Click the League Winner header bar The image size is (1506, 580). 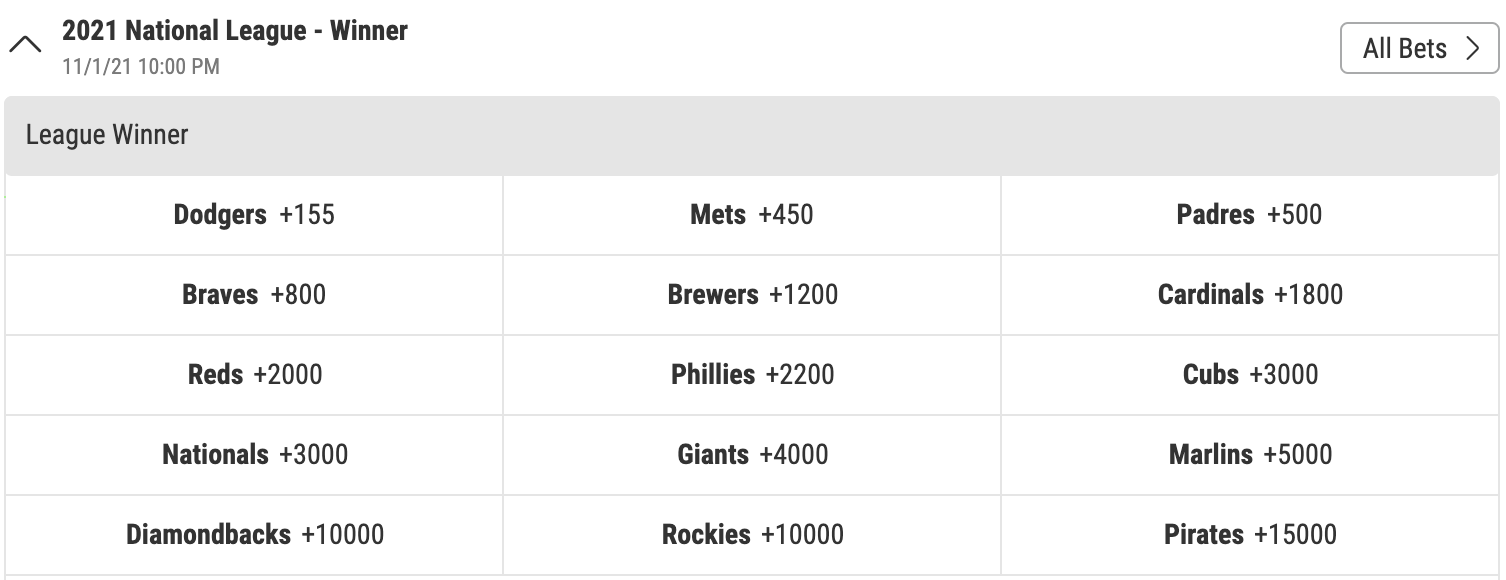tap(752, 136)
